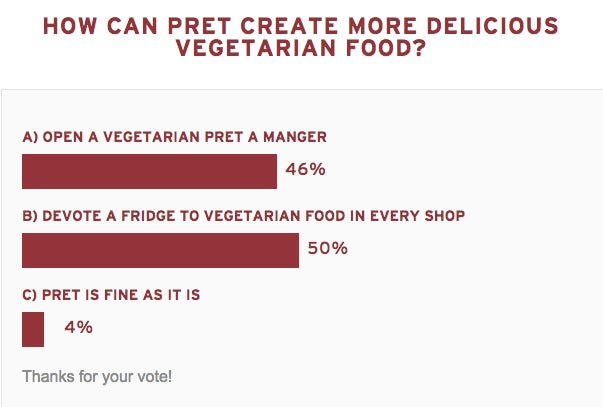Click the result bar for option A

point(149,171)
